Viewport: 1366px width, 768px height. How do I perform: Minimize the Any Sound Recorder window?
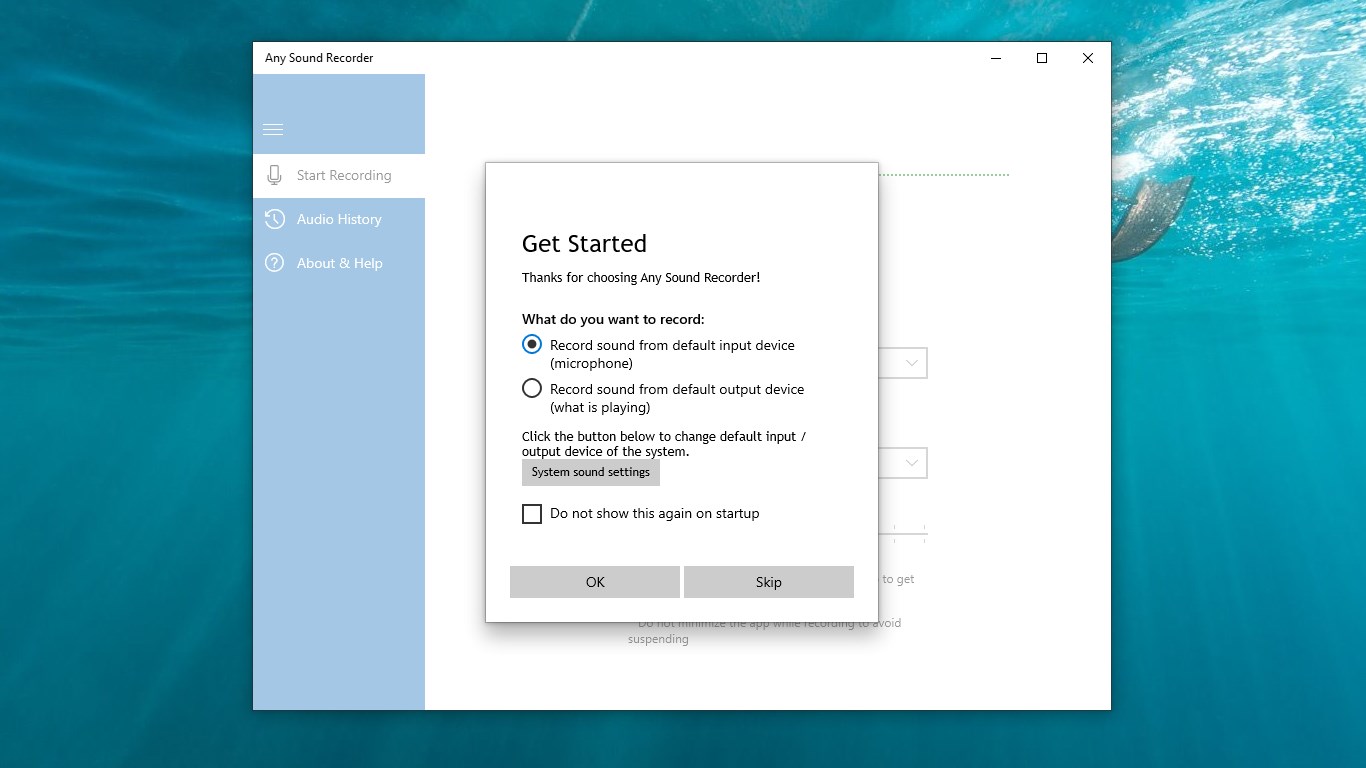(995, 58)
